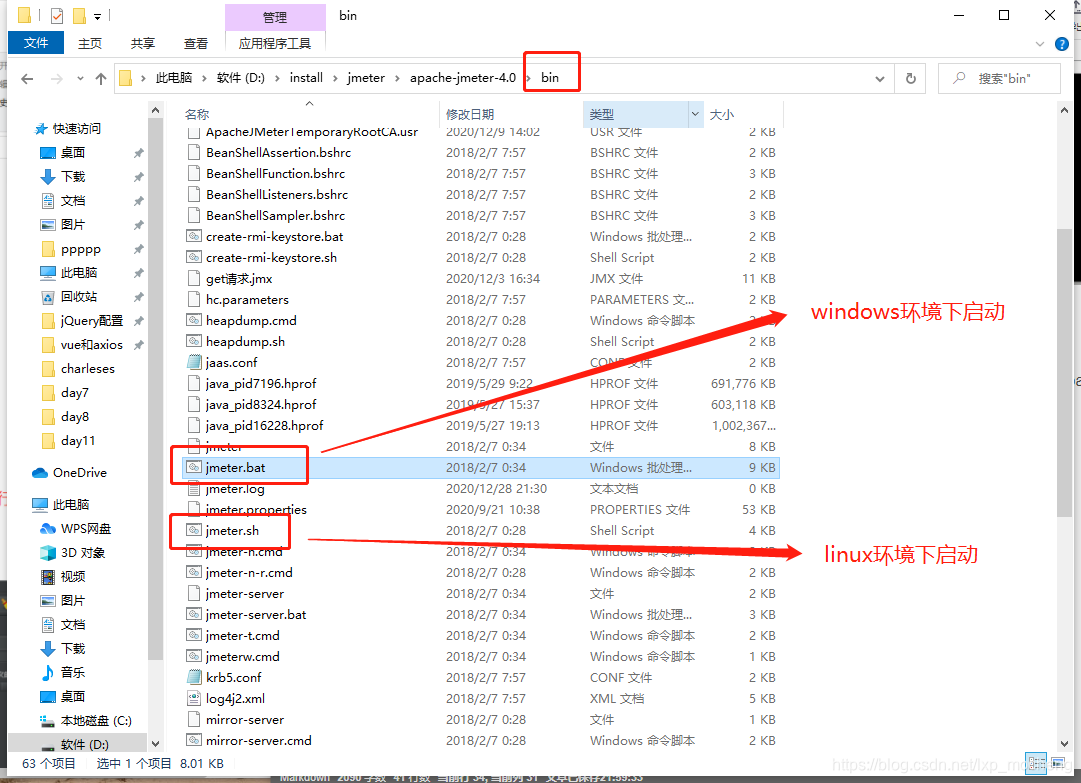Open the 文件 menu tab
The image size is (1081, 783).
point(36,43)
